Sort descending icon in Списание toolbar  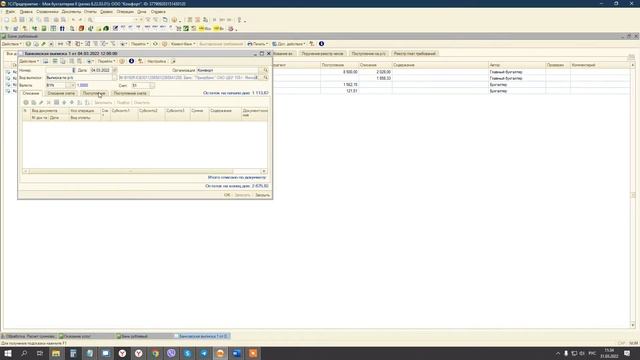coord(87,102)
